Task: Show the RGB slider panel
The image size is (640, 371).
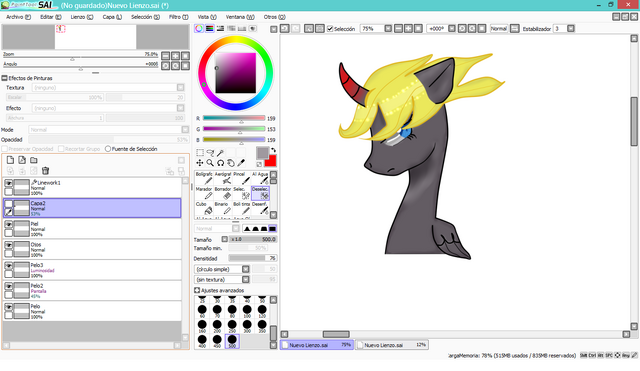Action: click(209, 29)
